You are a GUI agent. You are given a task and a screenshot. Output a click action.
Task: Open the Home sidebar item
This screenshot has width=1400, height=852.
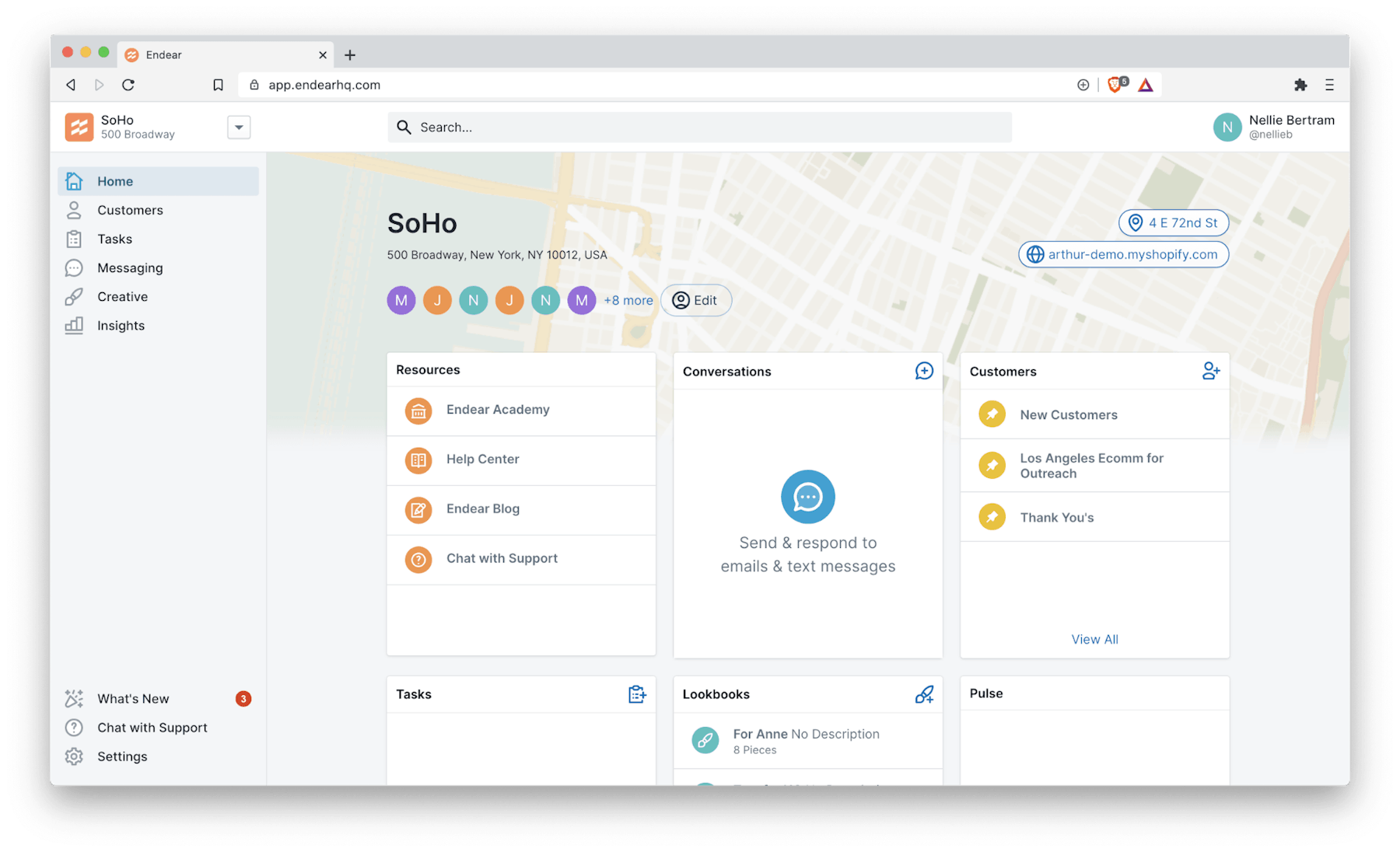tap(158, 181)
